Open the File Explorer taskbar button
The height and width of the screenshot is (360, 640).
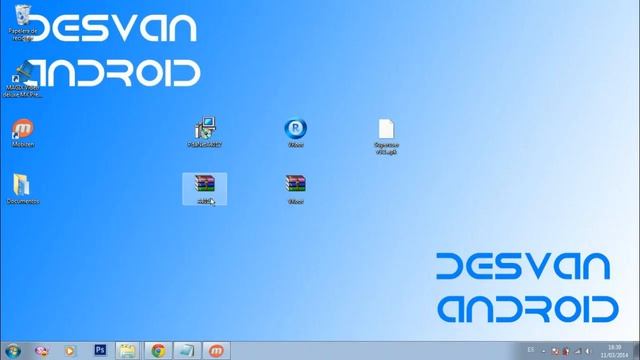coord(127,351)
